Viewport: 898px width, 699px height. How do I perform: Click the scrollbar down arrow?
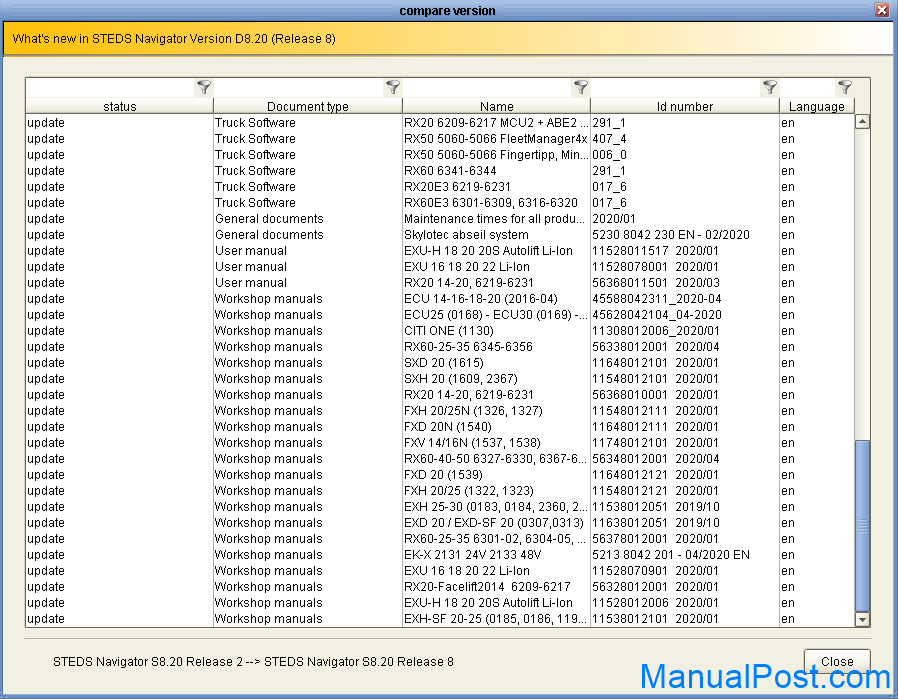tap(862, 619)
